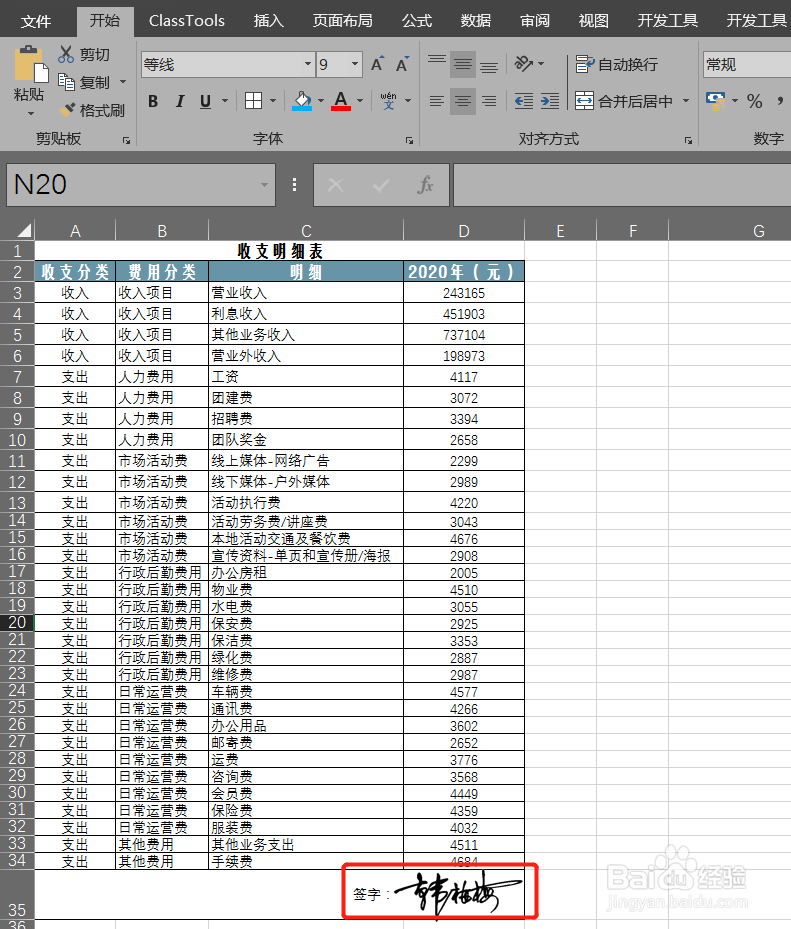Select row 20 header
The height and width of the screenshot is (929, 791).
point(17,623)
